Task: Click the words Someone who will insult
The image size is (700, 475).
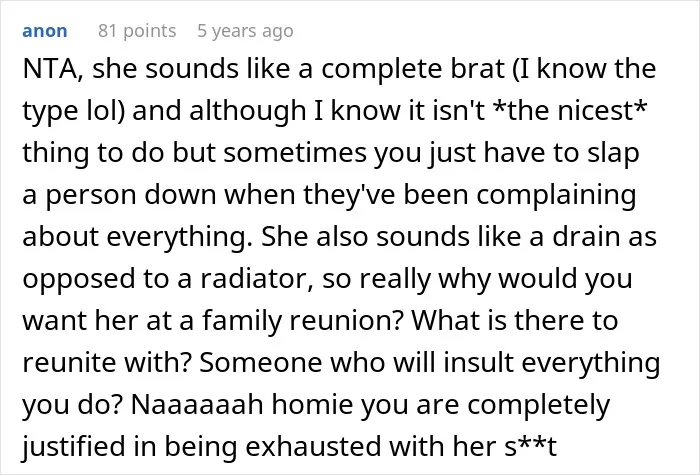Action: pos(357,362)
